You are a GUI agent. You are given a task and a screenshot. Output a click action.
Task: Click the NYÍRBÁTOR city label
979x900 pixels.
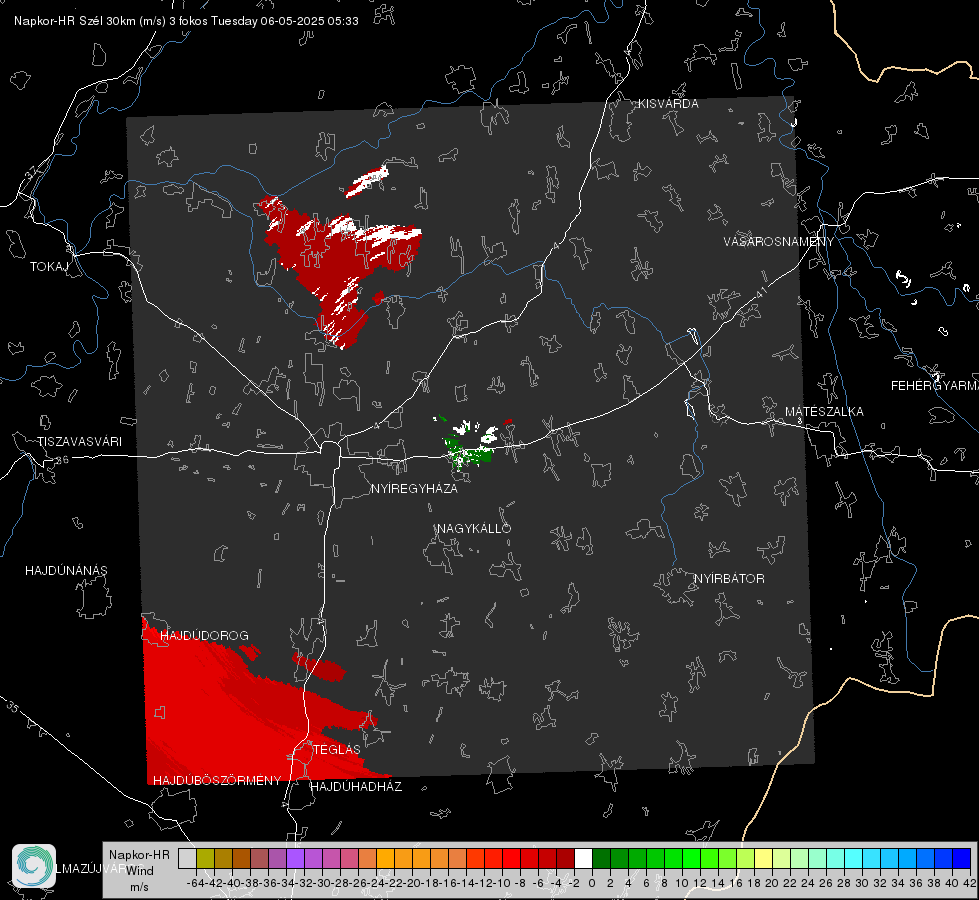[x=729, y=579]
